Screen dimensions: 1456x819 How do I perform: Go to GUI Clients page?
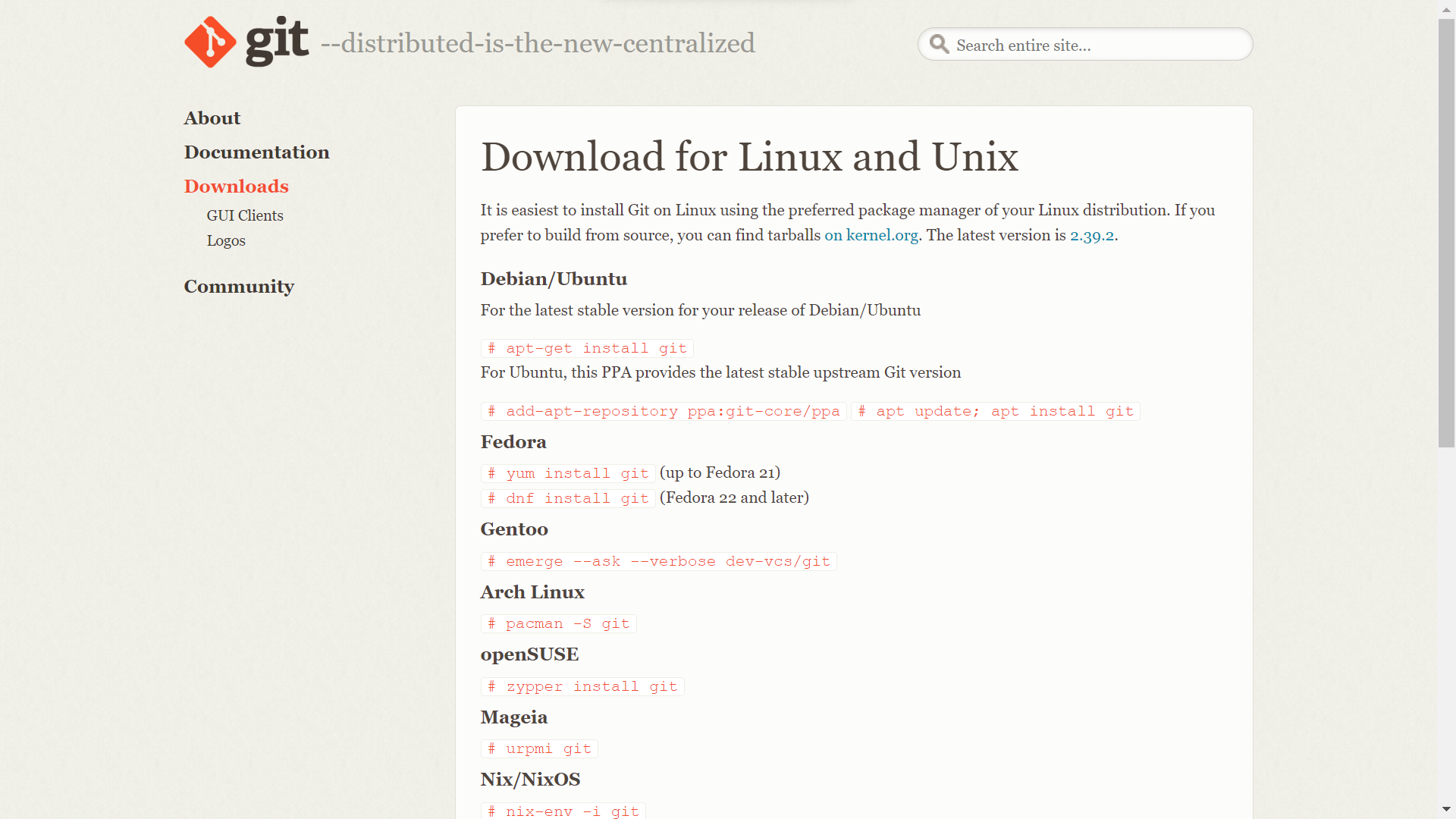click(244, 216)
